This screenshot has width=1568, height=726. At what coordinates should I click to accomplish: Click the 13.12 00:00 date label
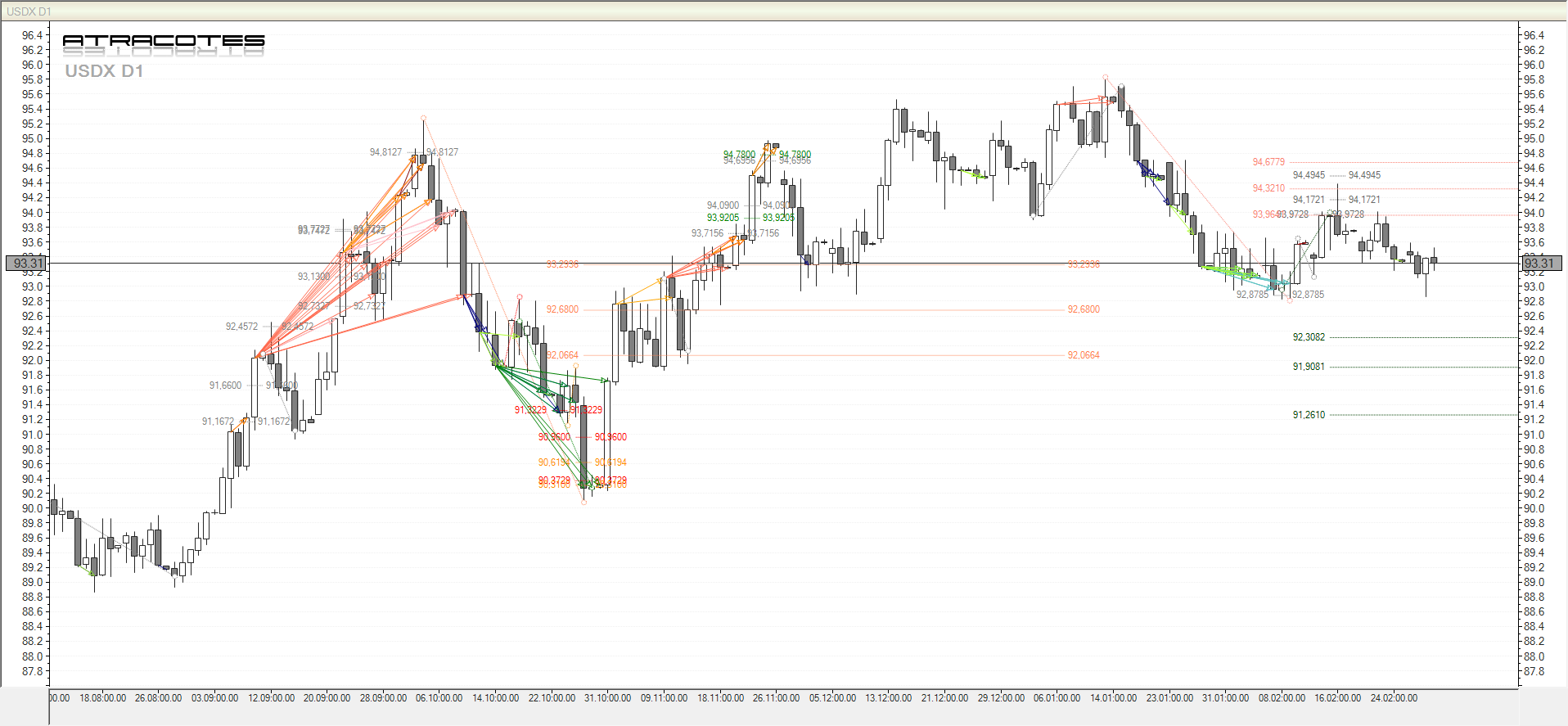[x=888, y=698]
